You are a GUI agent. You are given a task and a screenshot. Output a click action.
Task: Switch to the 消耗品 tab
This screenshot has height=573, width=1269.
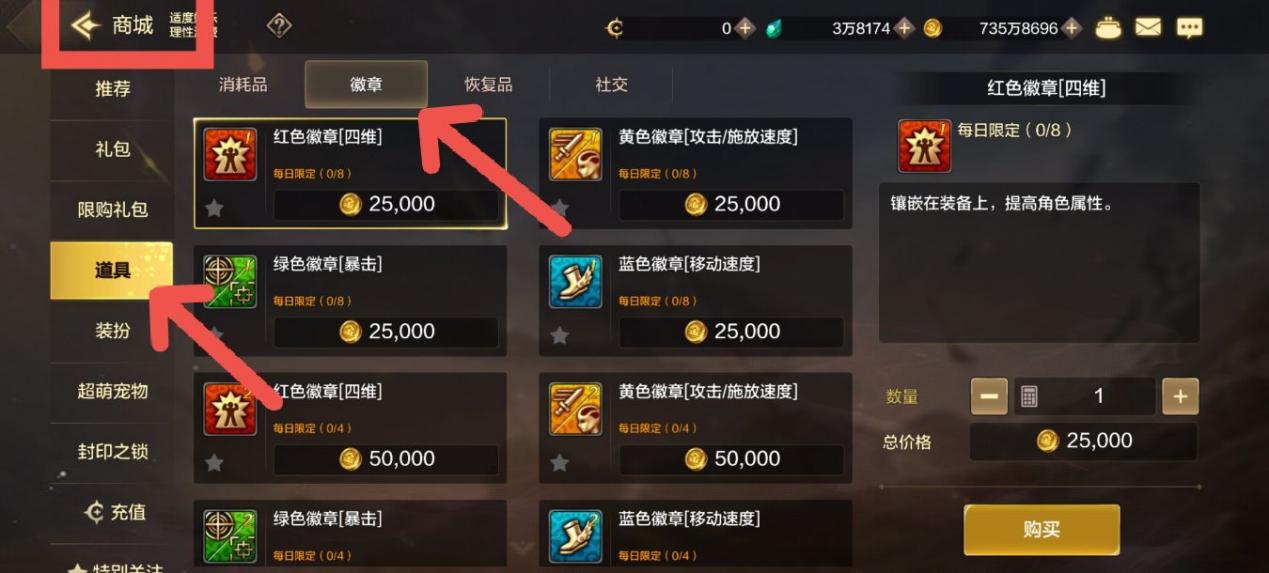pos(243,85)
